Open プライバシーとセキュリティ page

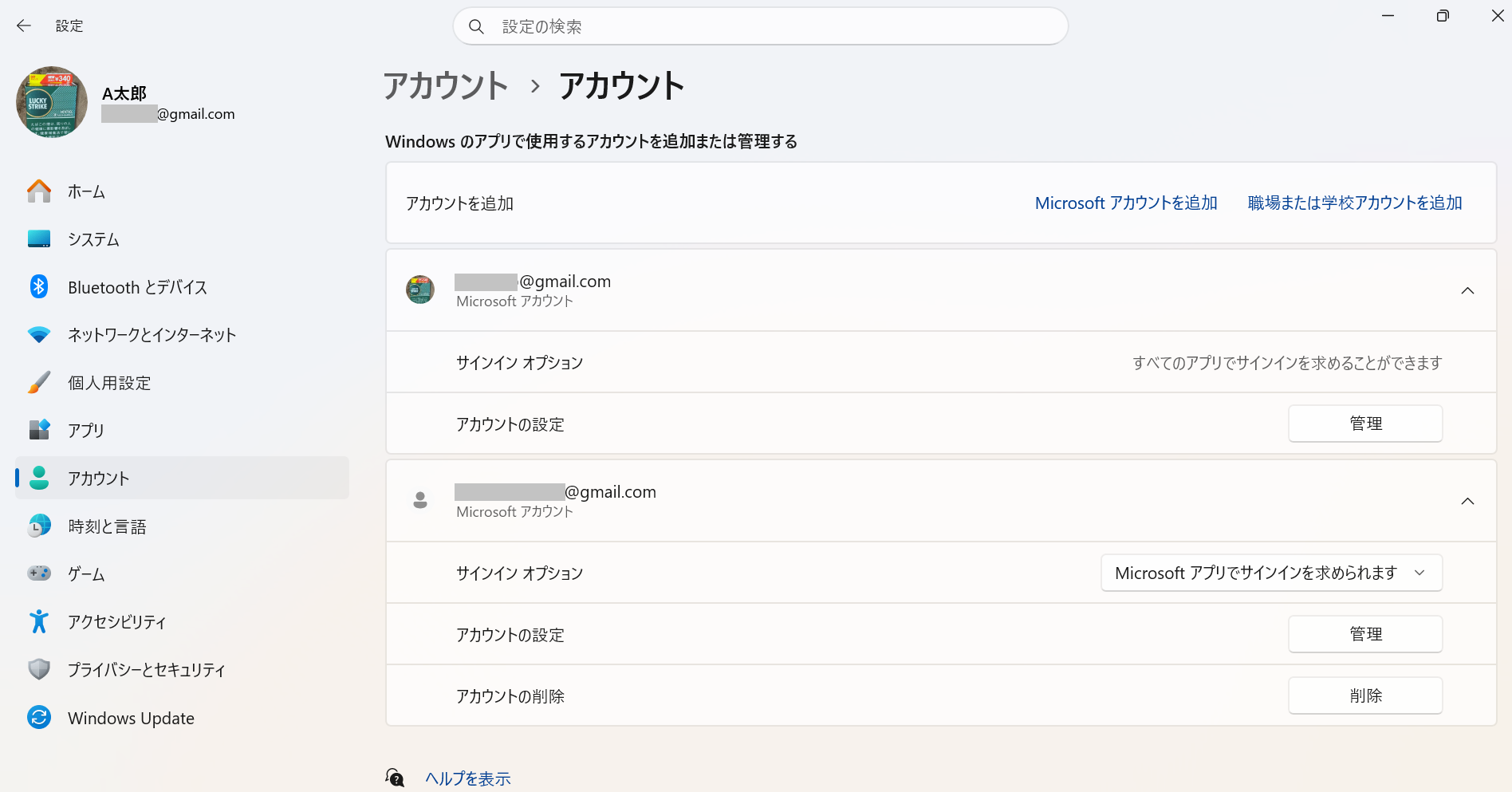182,669
